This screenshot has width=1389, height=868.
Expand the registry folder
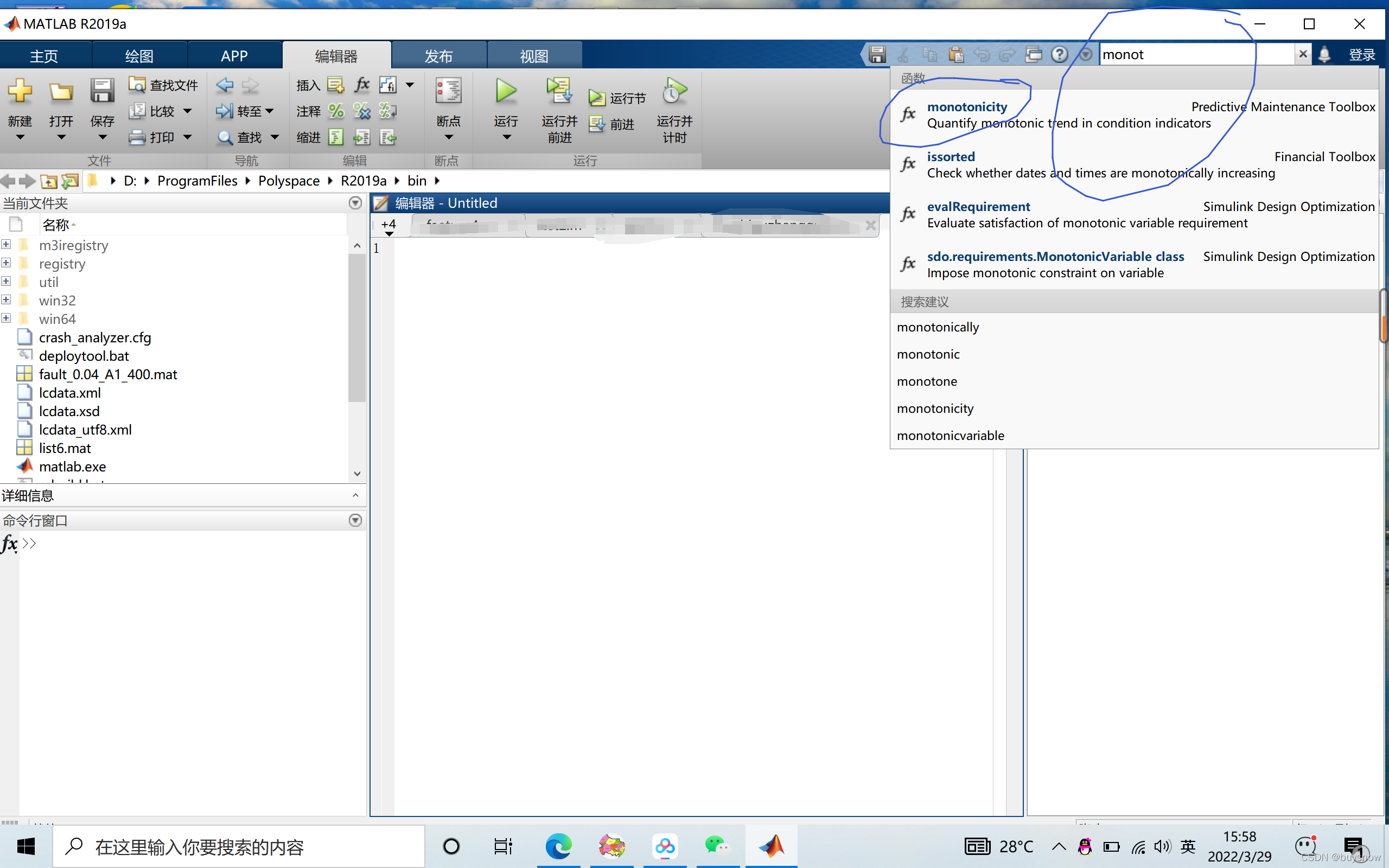(6, 263)
